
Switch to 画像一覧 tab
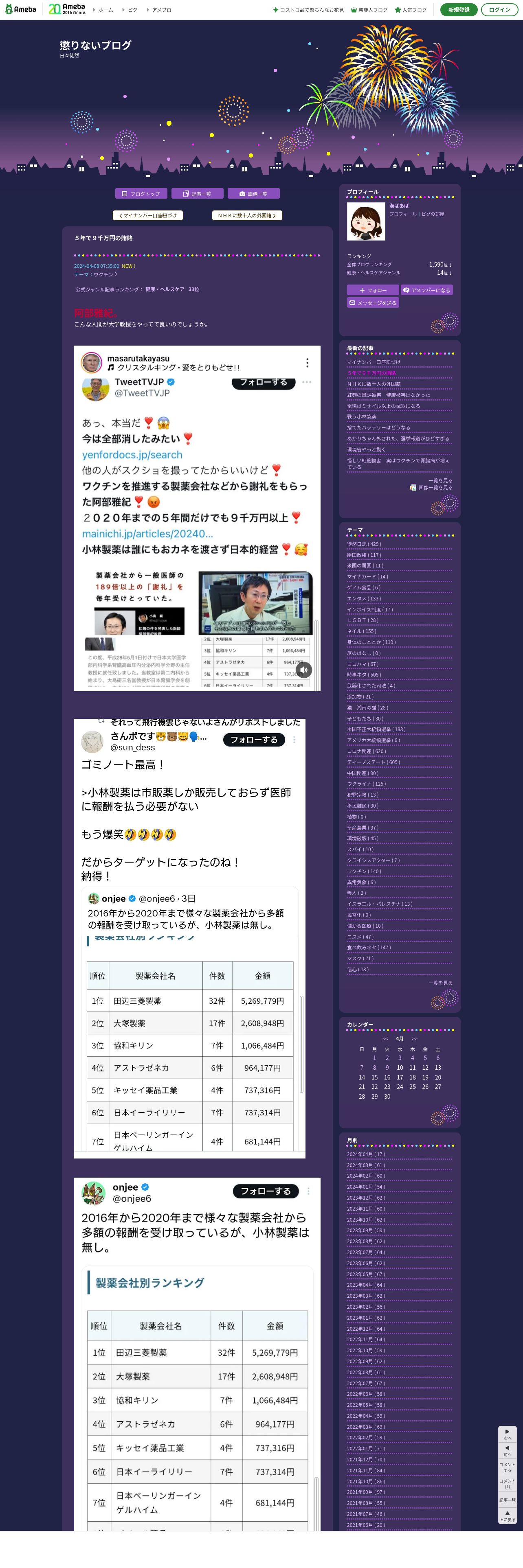254,194
